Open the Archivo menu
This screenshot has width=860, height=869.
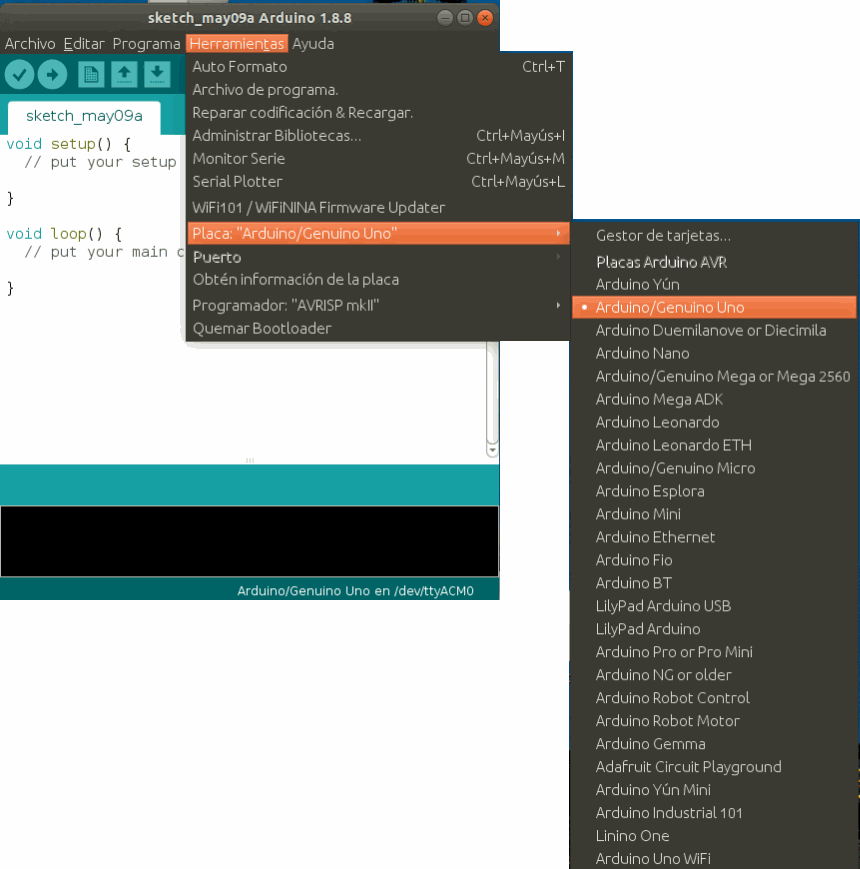pos(30,44)
